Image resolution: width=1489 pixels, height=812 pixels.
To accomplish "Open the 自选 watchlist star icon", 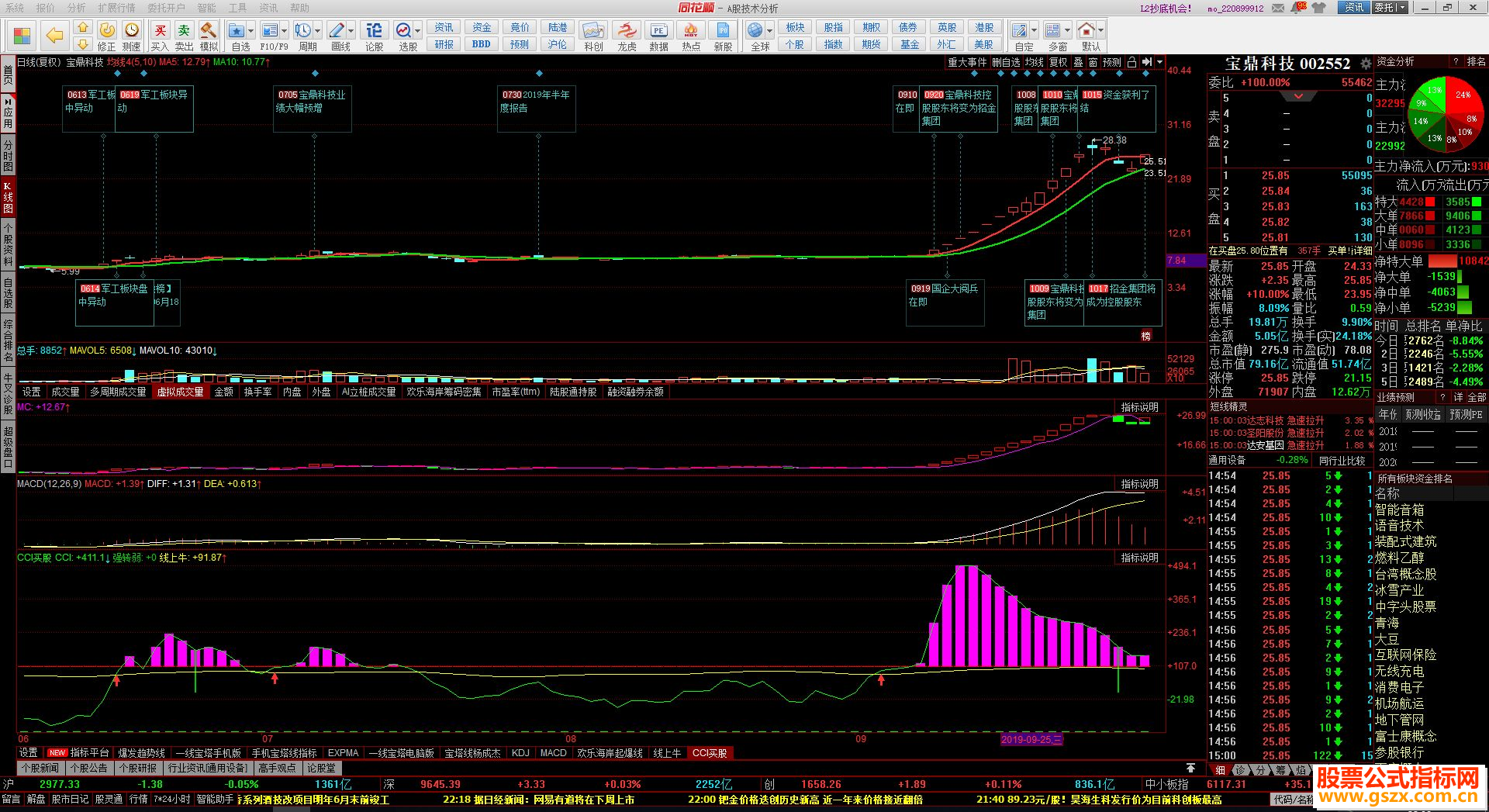I will (237, 30).
